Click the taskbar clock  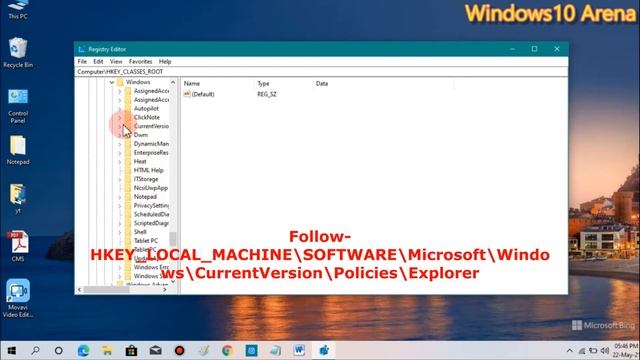[x=626, y=351]
